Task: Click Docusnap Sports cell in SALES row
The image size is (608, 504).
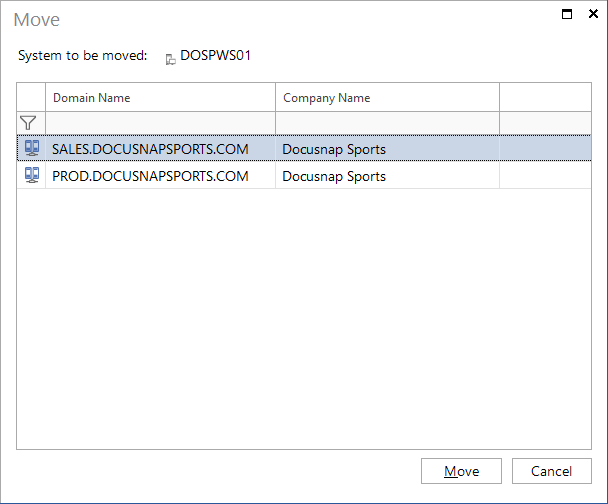Action: (387, 149)
